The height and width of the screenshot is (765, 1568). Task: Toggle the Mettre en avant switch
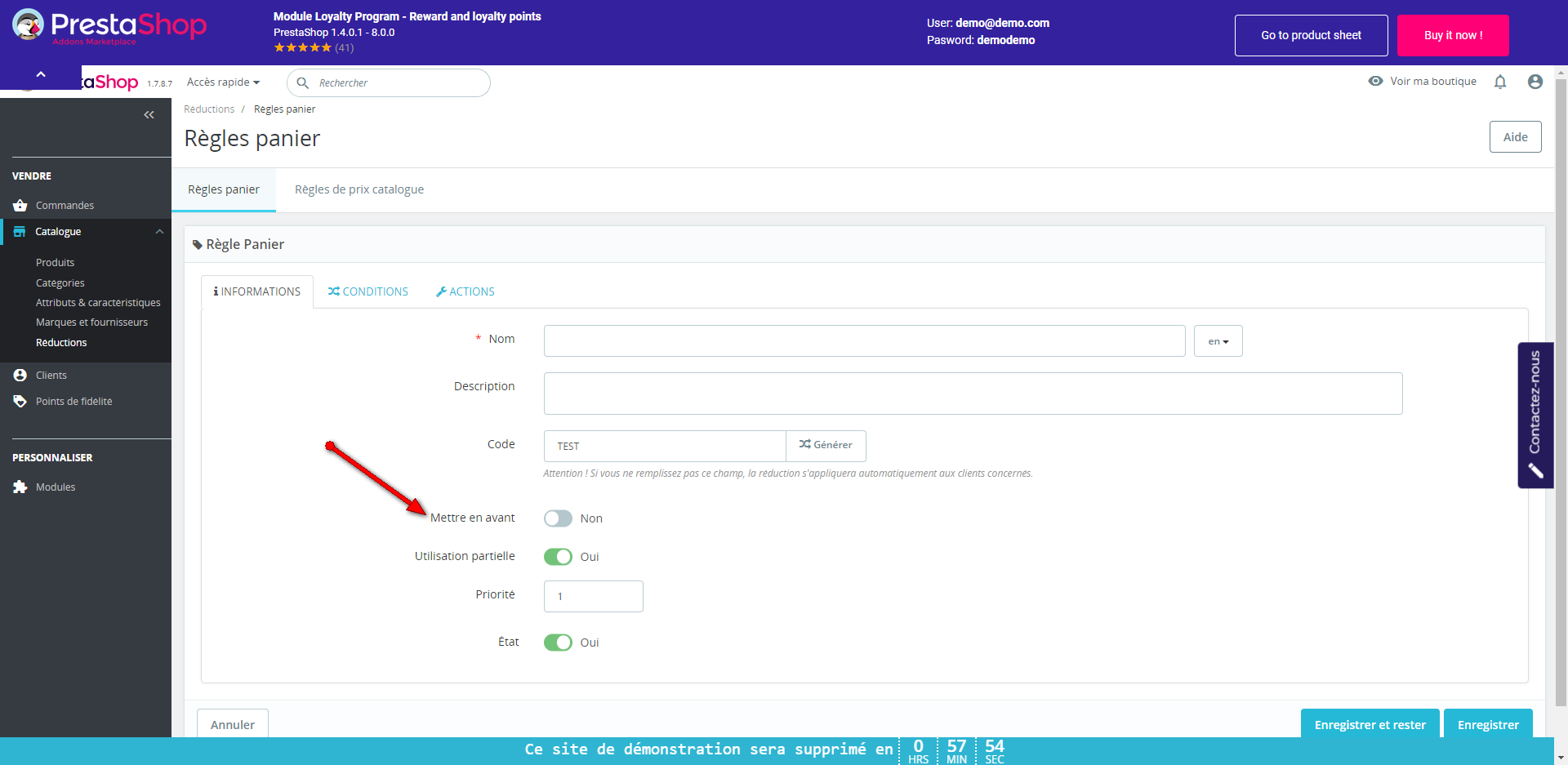[x=559, y=518]
